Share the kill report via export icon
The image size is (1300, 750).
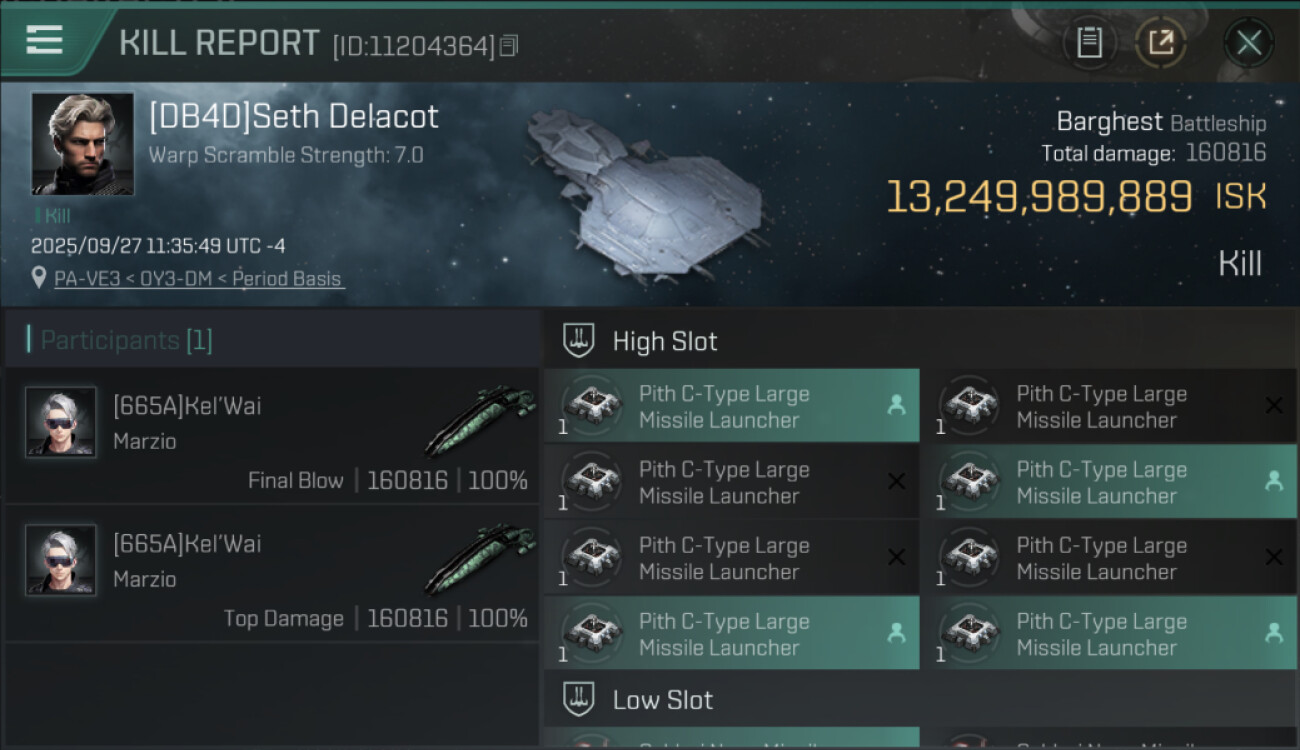(x=1161, y=43)
